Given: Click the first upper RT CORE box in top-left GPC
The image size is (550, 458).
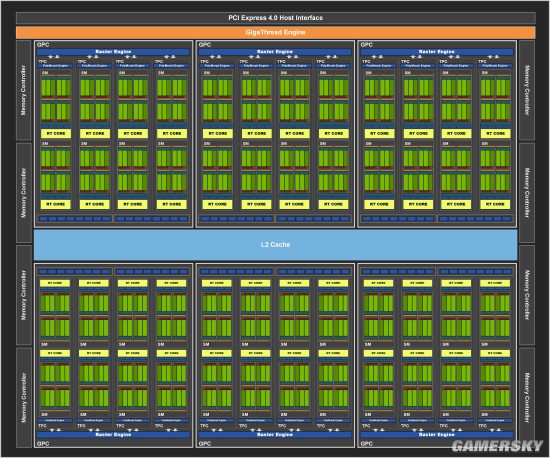Looking at the screenshot, I should (56, 134).
